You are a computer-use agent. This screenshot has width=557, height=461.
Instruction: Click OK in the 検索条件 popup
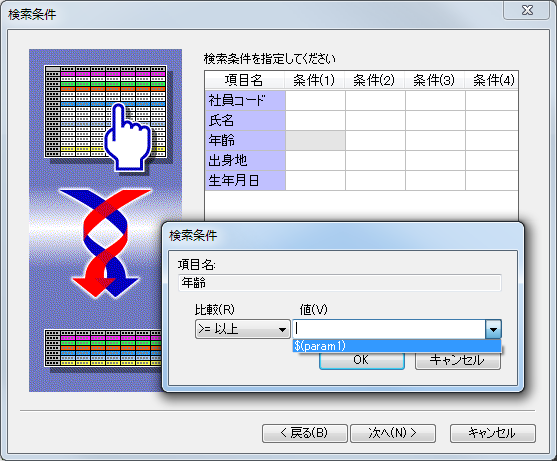tap(362, 360)
